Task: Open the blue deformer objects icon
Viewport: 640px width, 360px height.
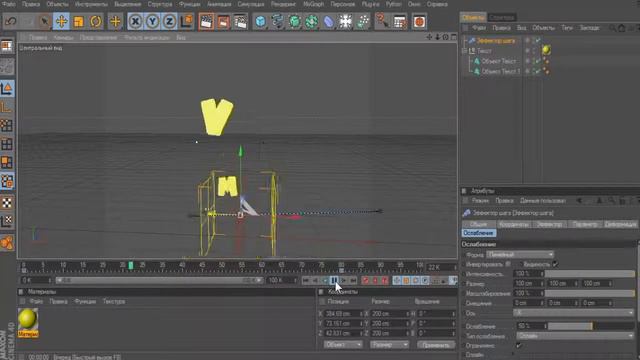Action: (329, 21)
